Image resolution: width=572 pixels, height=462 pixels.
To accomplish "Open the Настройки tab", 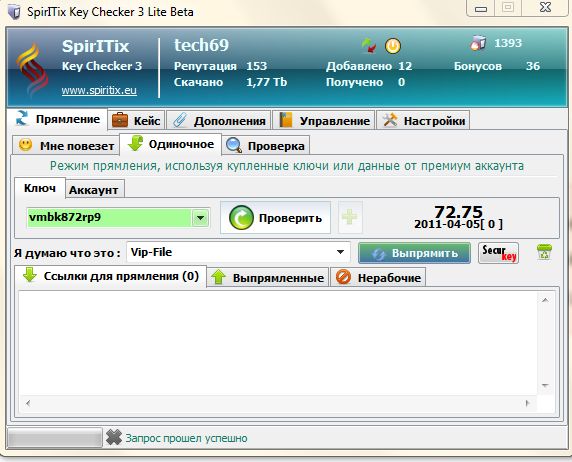I will point(423,120).
